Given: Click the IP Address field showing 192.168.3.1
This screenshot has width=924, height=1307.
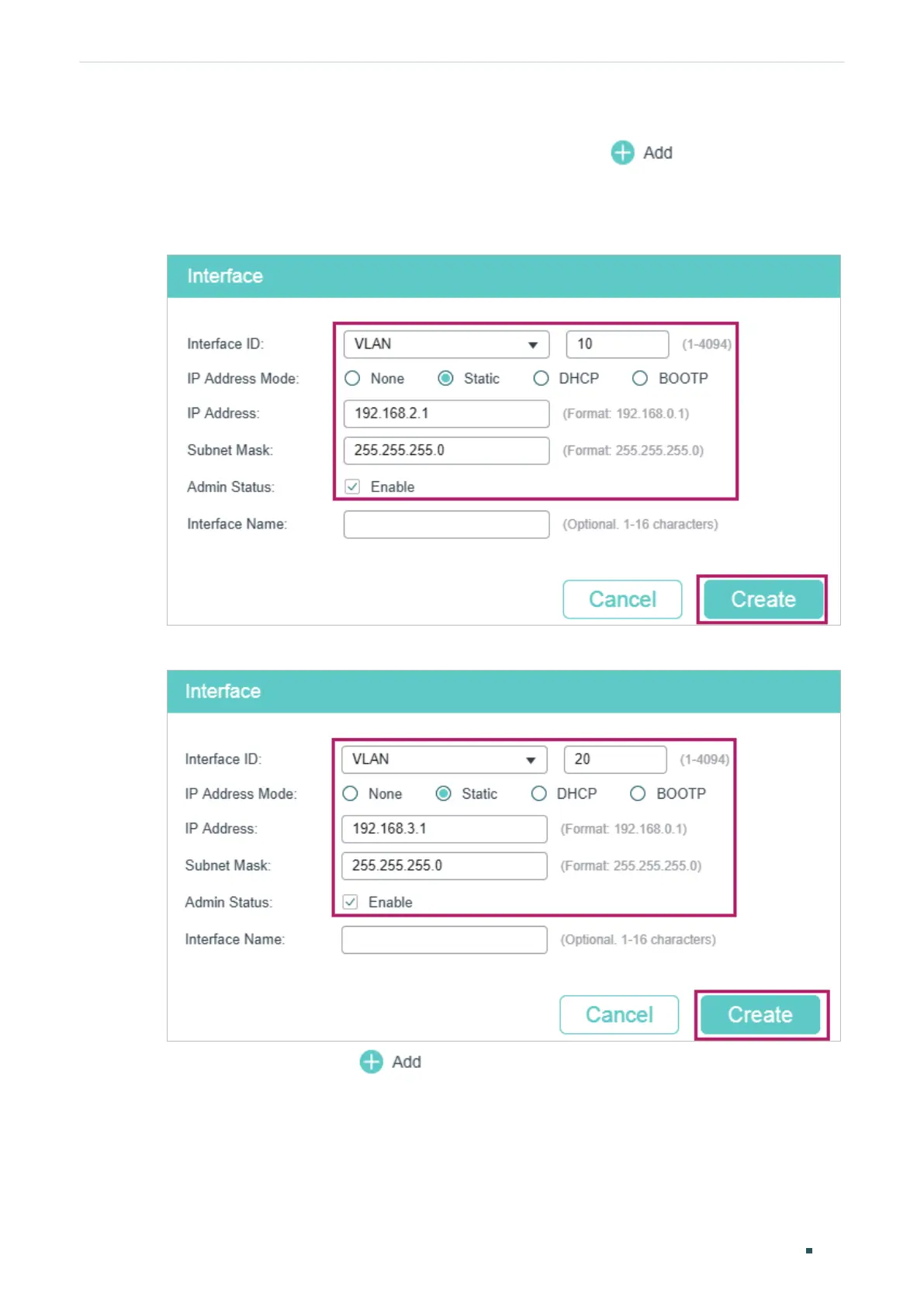Looking at the screenshot, I should point(444,829).
